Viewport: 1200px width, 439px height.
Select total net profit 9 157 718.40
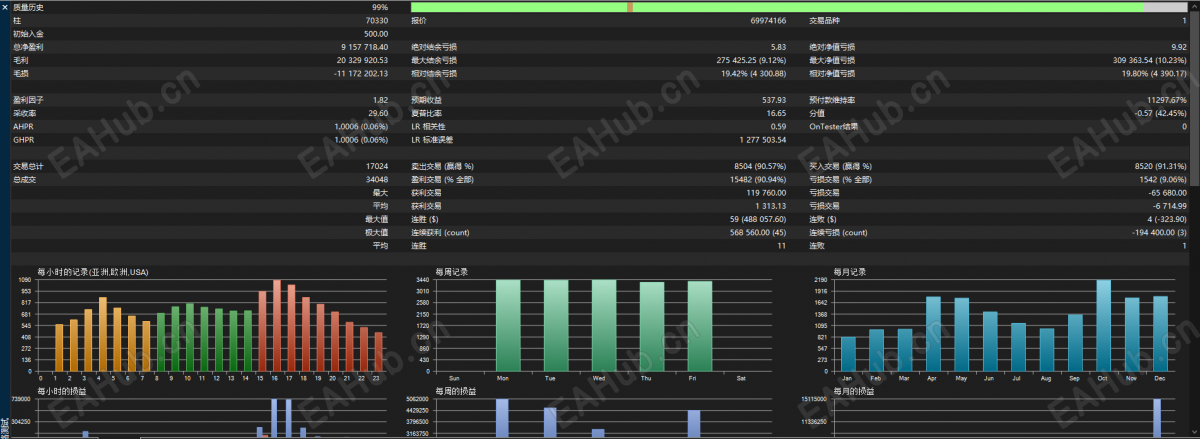364,47
